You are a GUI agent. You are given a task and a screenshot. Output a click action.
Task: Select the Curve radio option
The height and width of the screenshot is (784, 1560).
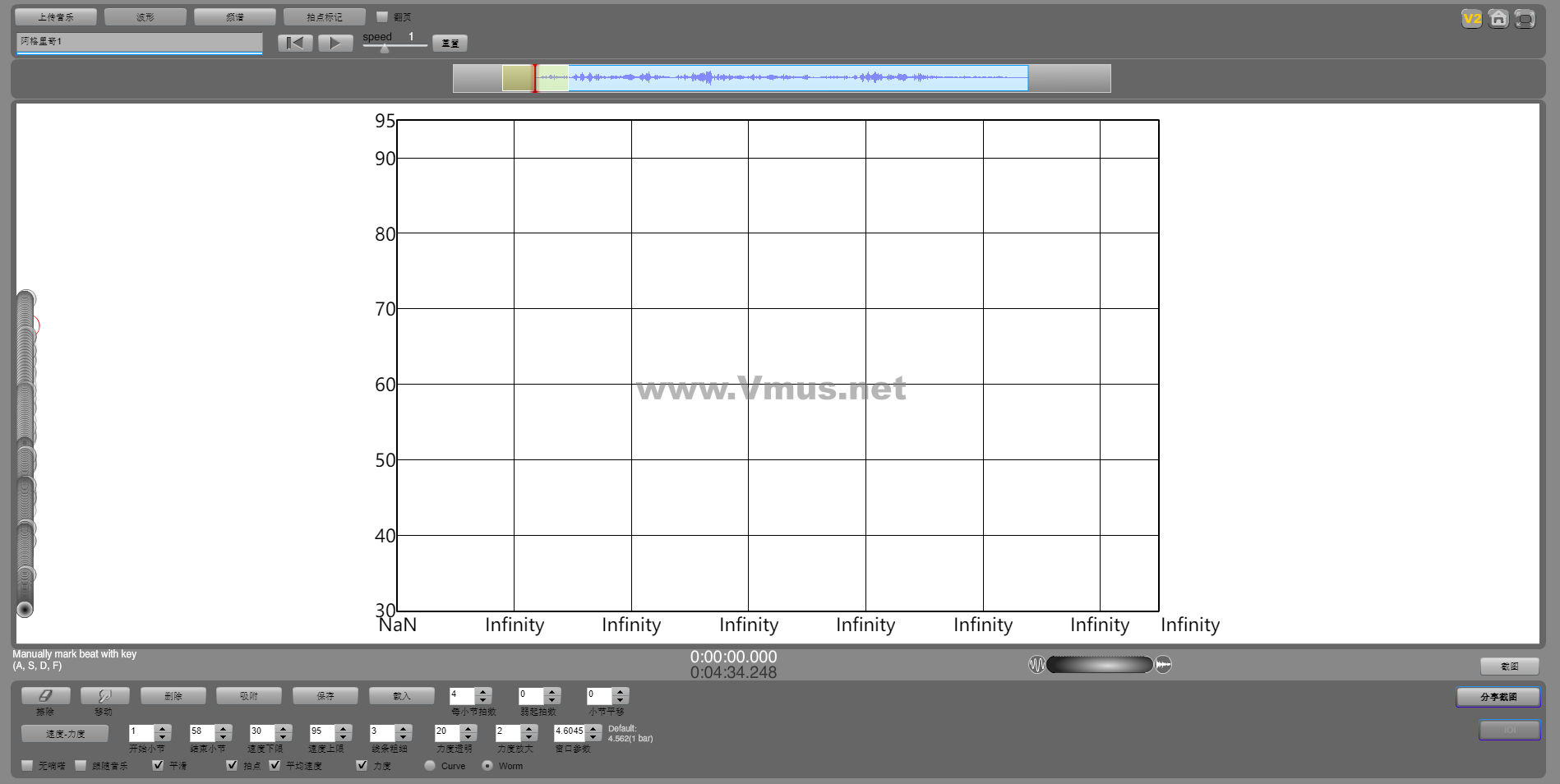point(430,765)
